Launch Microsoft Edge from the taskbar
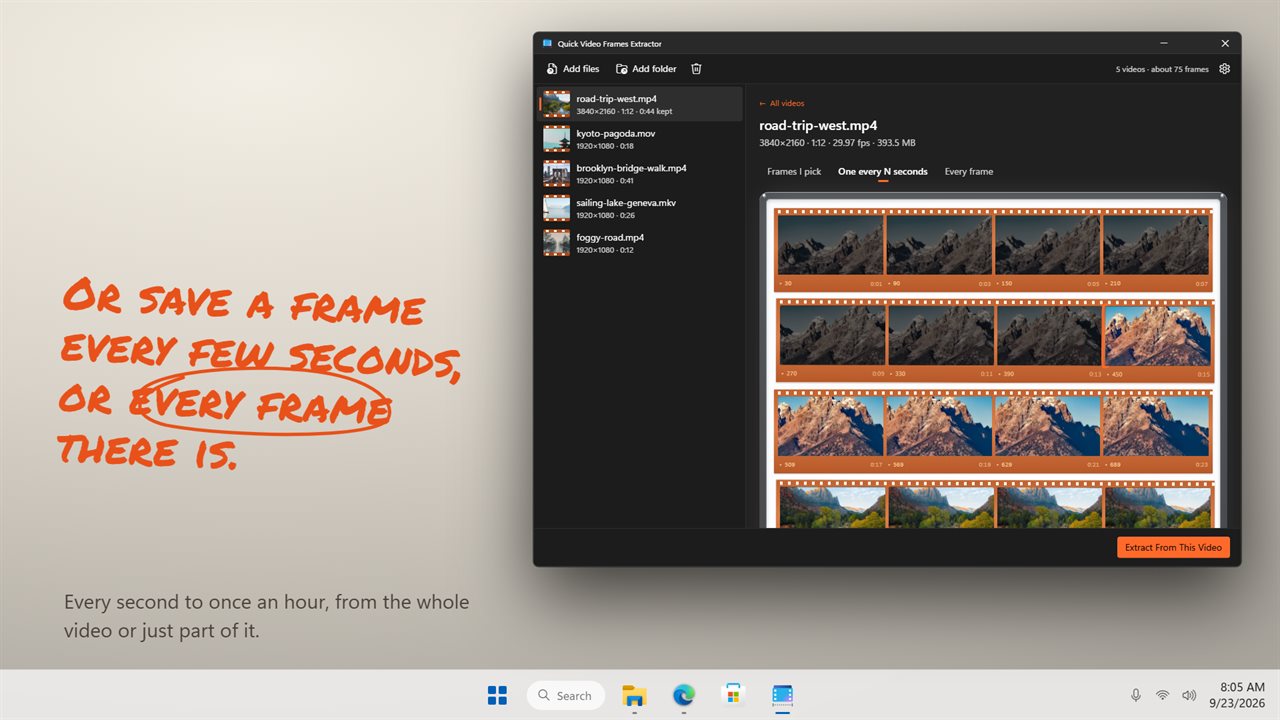This screenshot has height=720, width=1280. [684, 695]
